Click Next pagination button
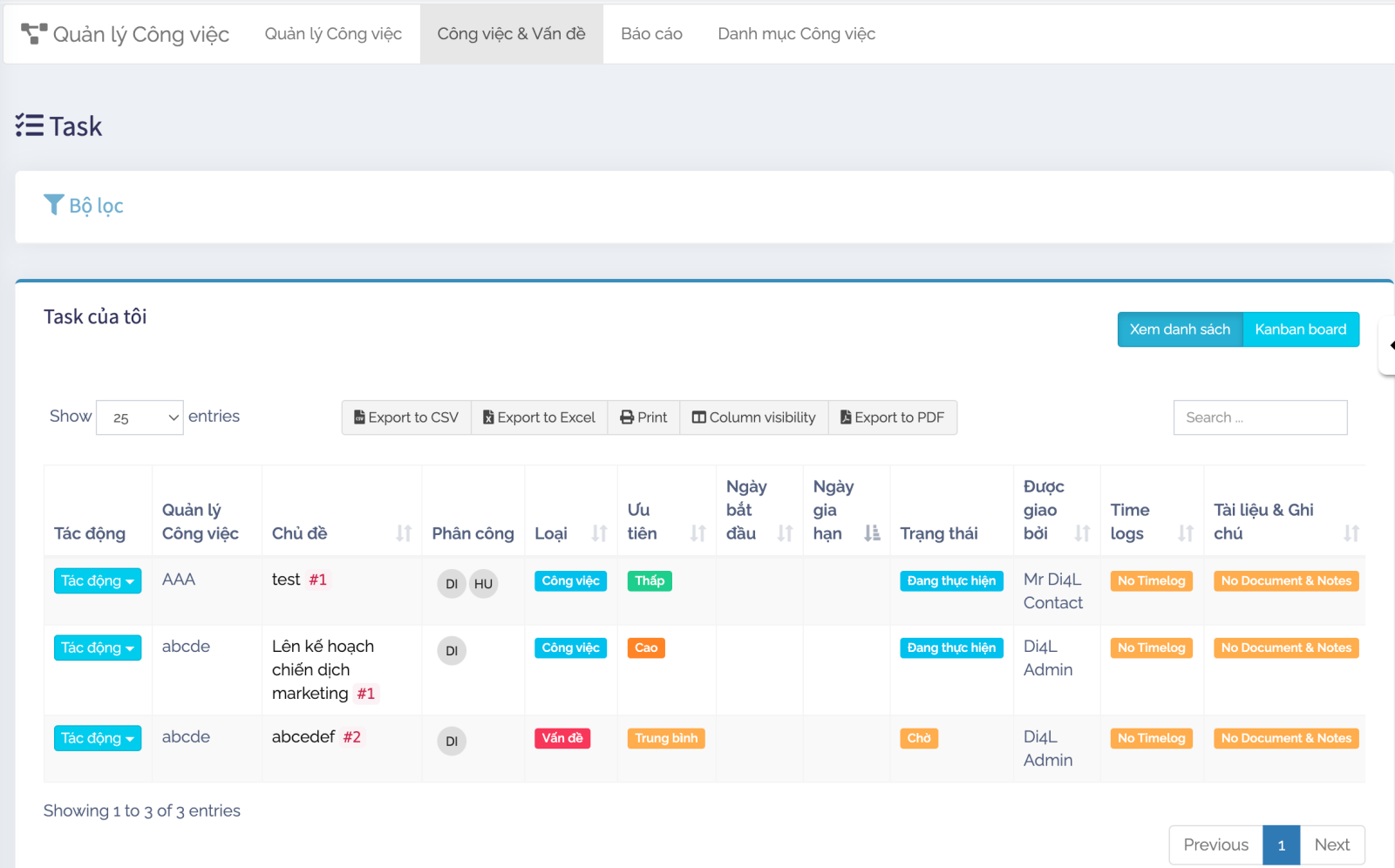 click(x=1331, y=844)
